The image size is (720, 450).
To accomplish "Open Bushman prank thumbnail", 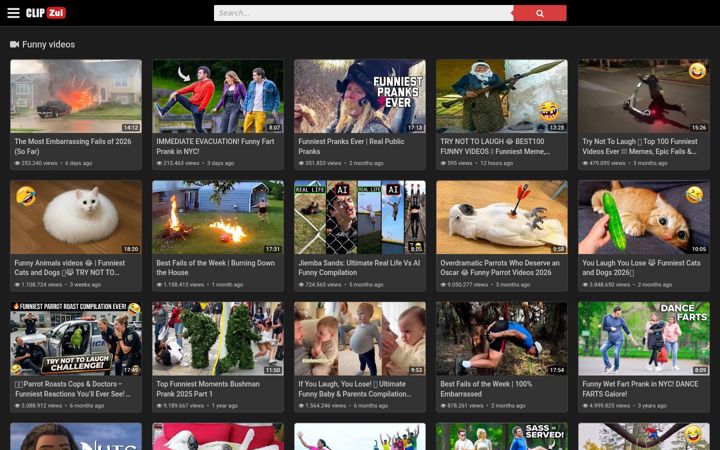I will [x=218, y=338].
